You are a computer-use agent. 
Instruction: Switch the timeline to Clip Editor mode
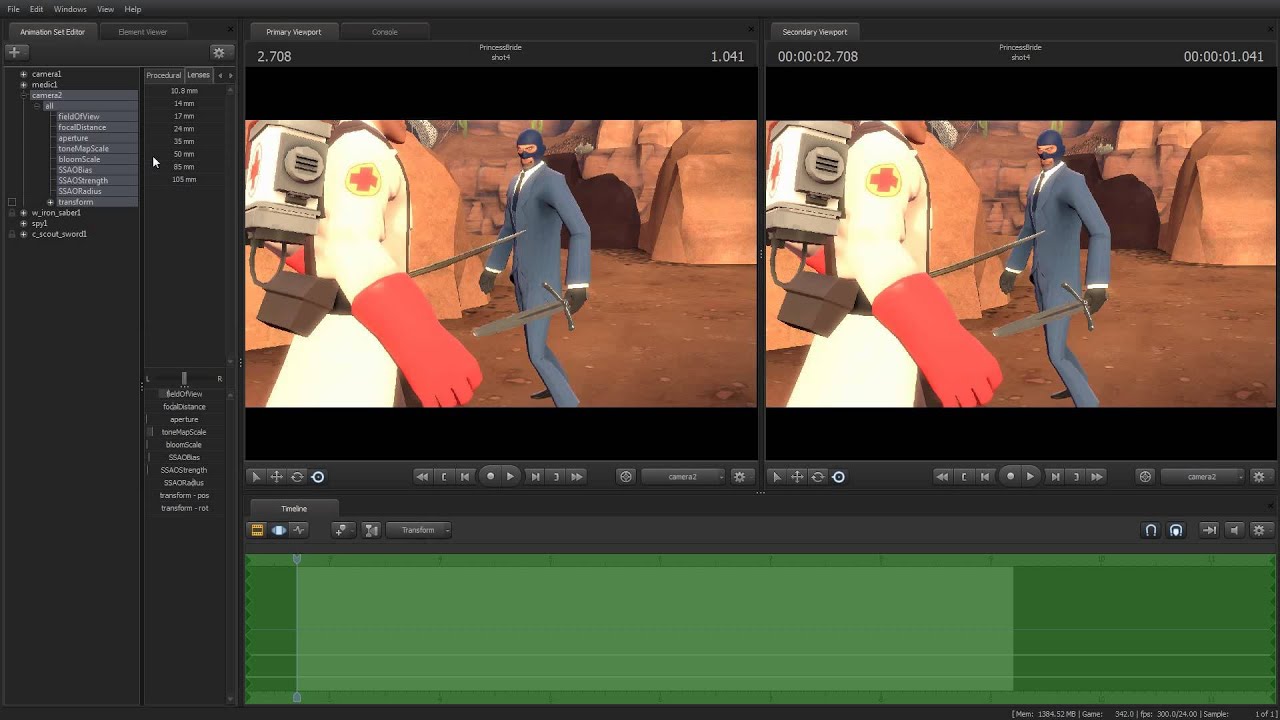(x=257, y=530)
